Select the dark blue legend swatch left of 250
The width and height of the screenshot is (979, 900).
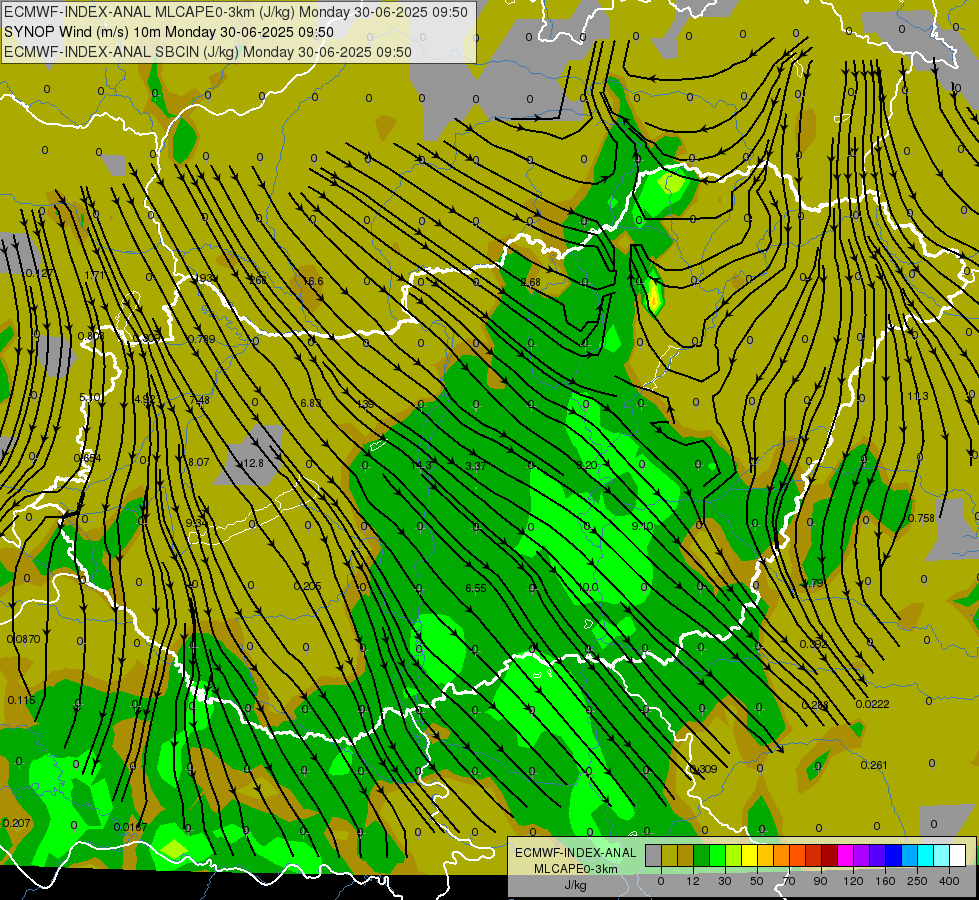point(894,855)
